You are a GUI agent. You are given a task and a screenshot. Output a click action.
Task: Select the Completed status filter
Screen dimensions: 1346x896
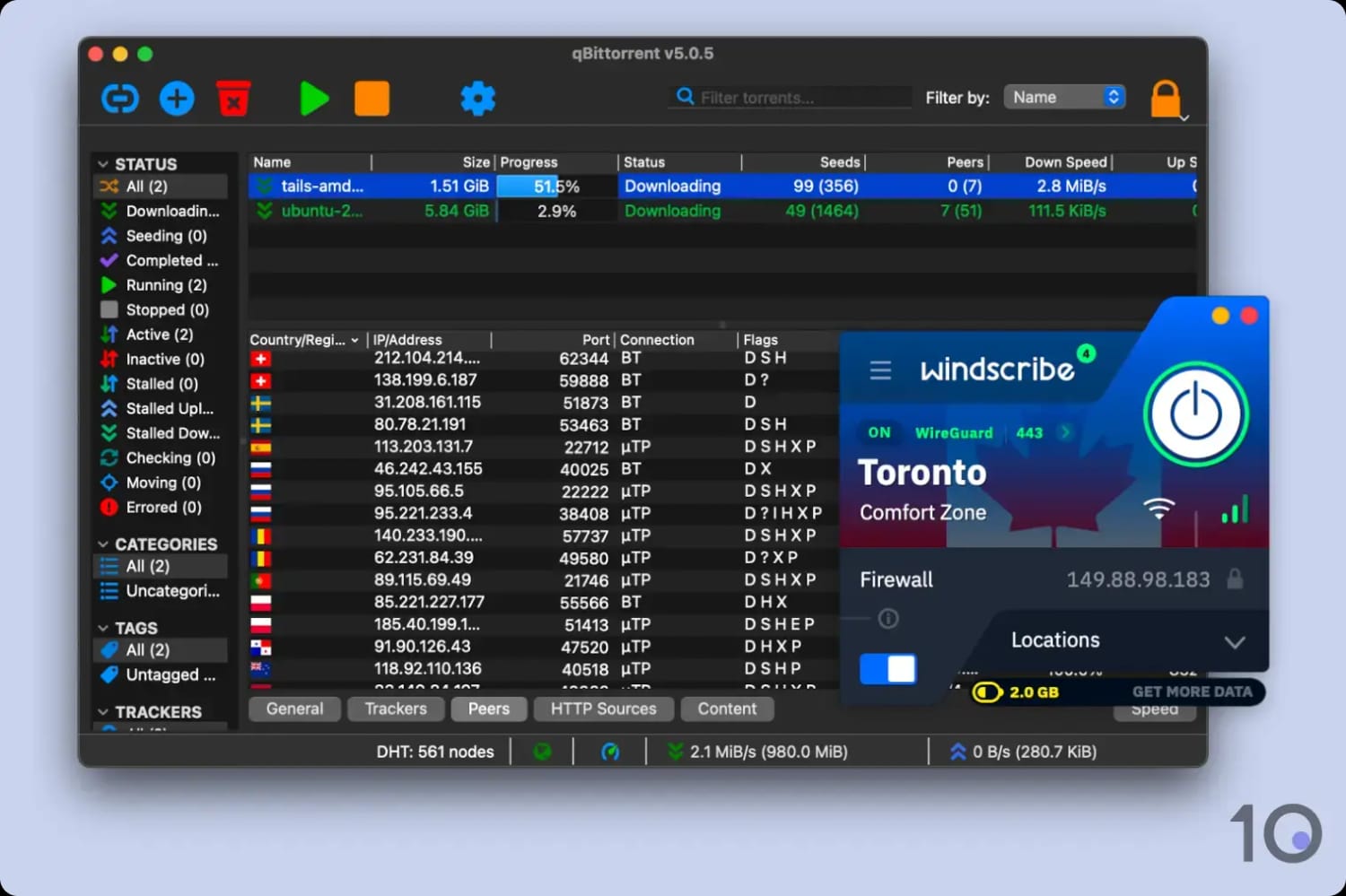point(161,260)
